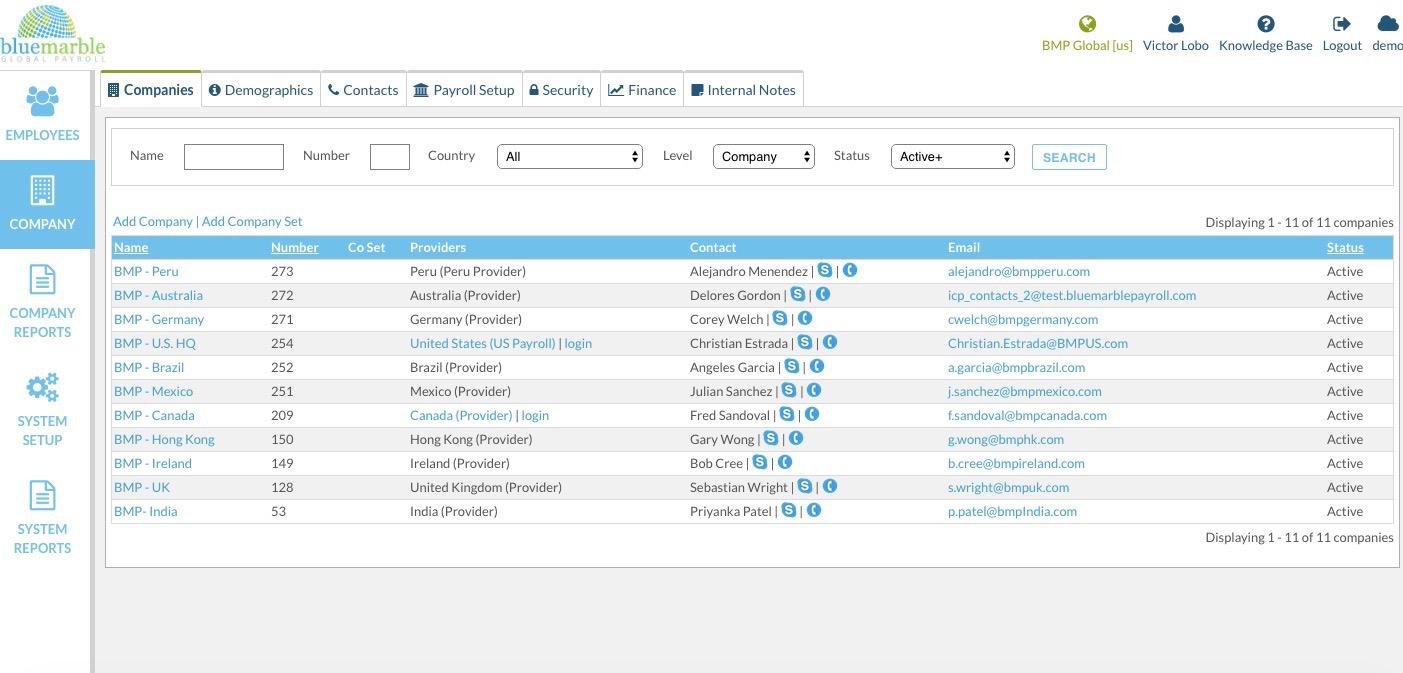1403x673 pixels.
Task: Sort table by Number column header
Action: click(x=295, y=247)
